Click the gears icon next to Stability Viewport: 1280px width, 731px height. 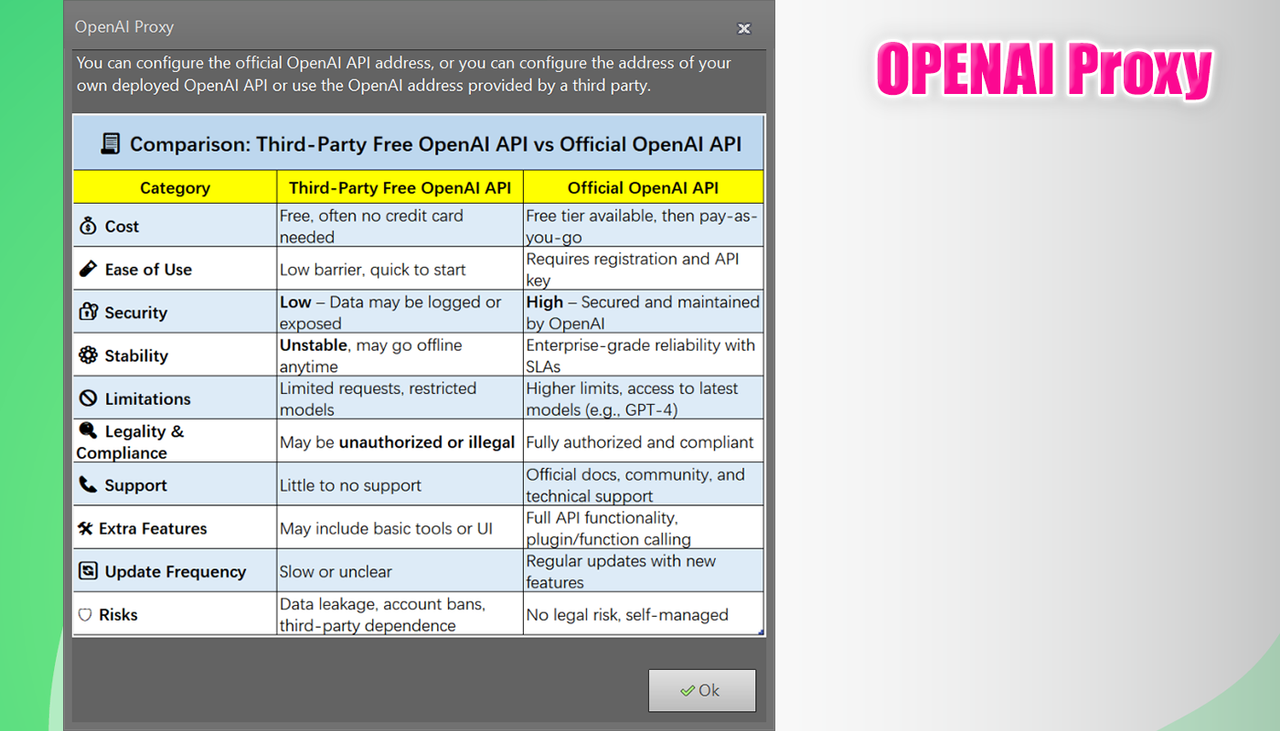(x=86, y=355)
